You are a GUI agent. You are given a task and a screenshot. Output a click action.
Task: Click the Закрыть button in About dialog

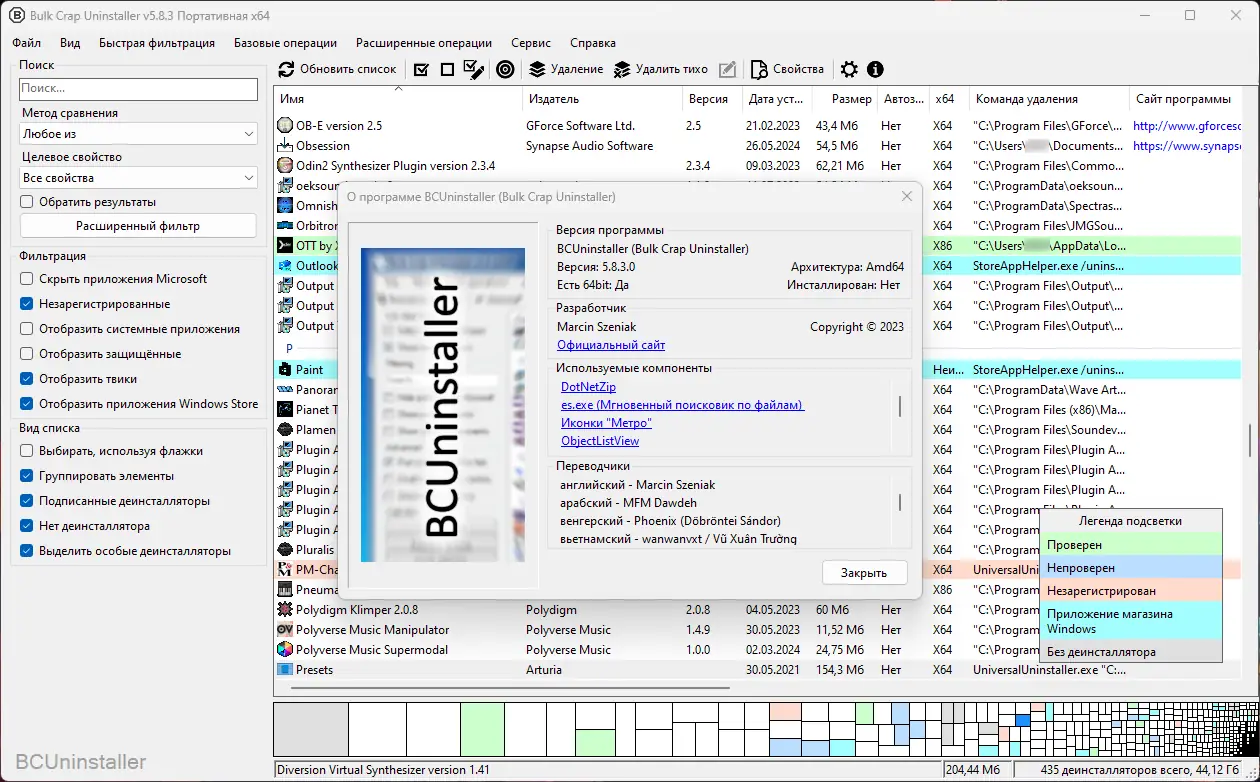point(864,573)
